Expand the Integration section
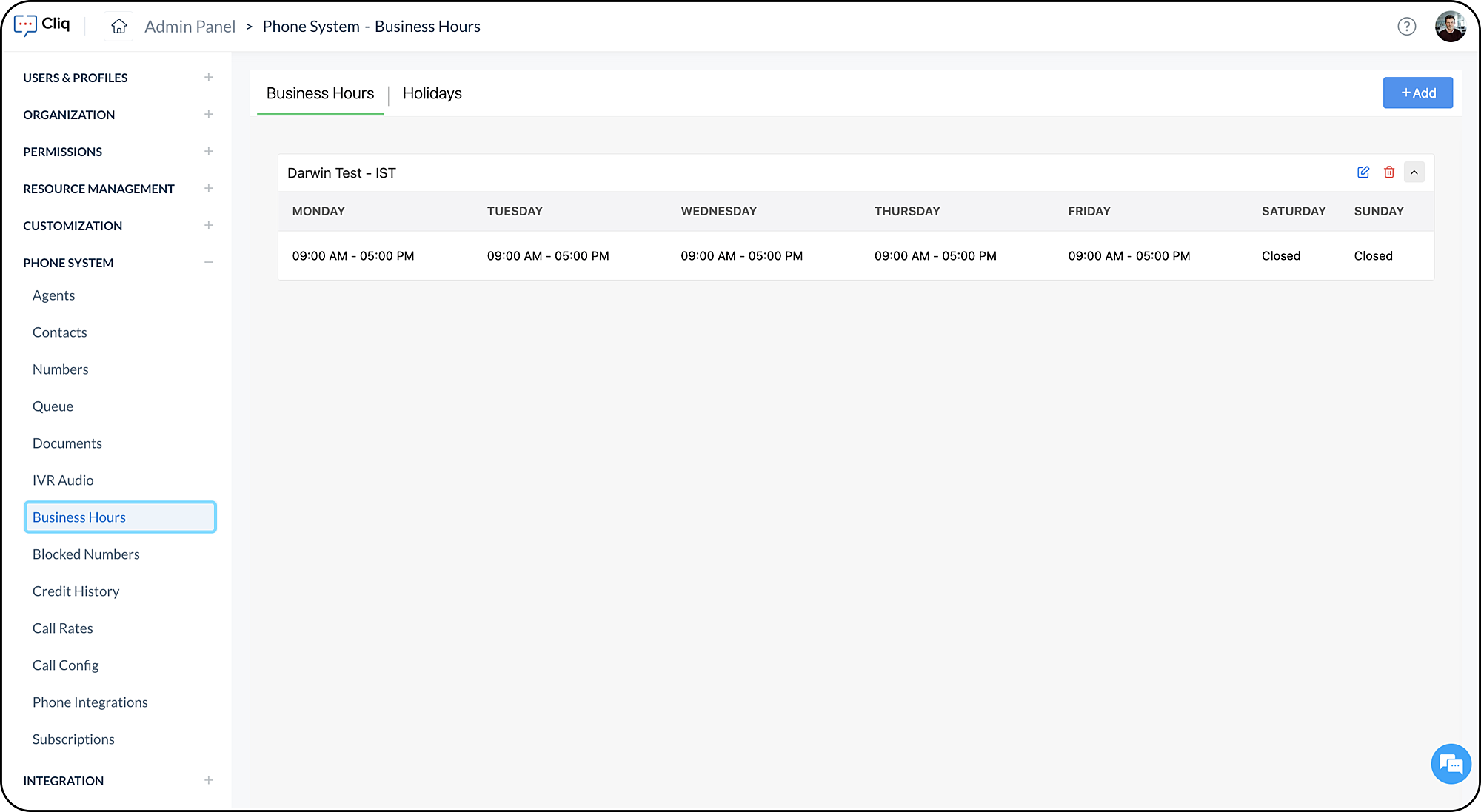 (x=208, y=781)
